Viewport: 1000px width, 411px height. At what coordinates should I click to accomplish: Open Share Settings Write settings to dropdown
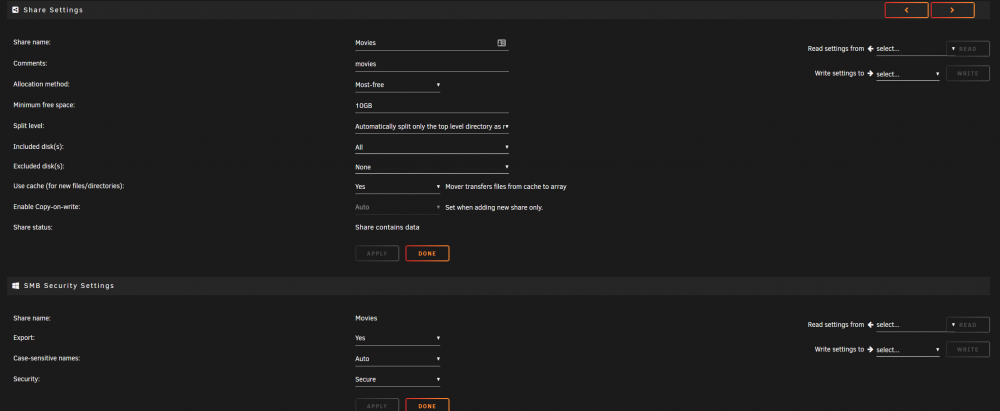click(x=908, y=74)
